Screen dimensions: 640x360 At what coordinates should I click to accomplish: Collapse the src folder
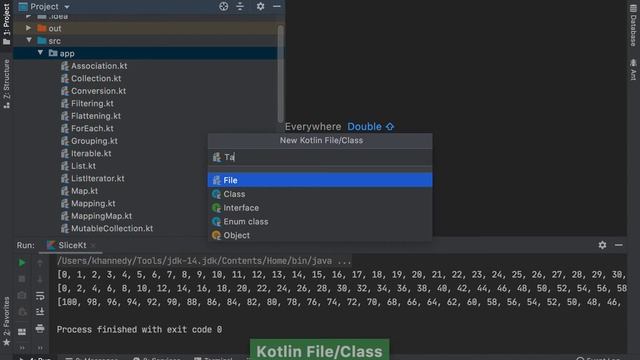(29, 40)
